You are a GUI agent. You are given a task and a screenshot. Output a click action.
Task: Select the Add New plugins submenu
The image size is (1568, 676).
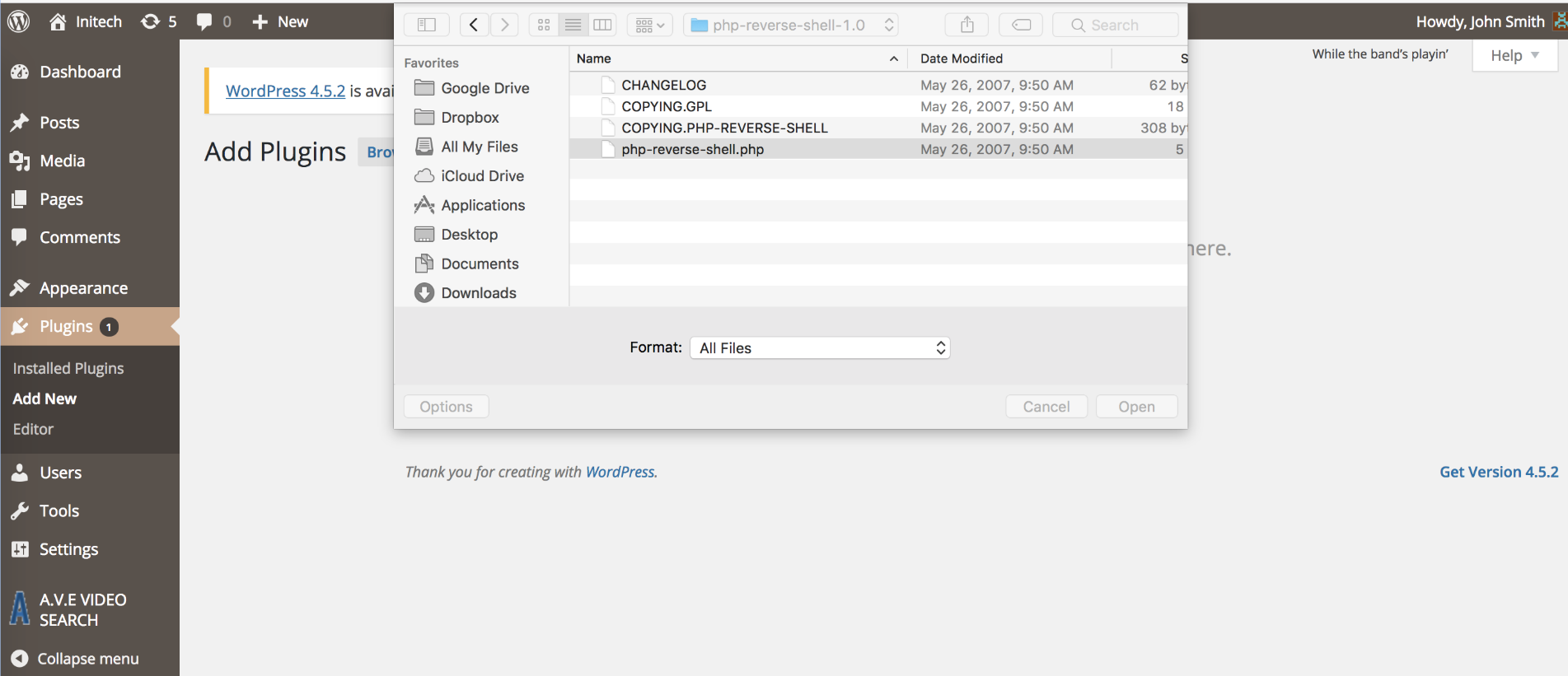pos(44,399)
